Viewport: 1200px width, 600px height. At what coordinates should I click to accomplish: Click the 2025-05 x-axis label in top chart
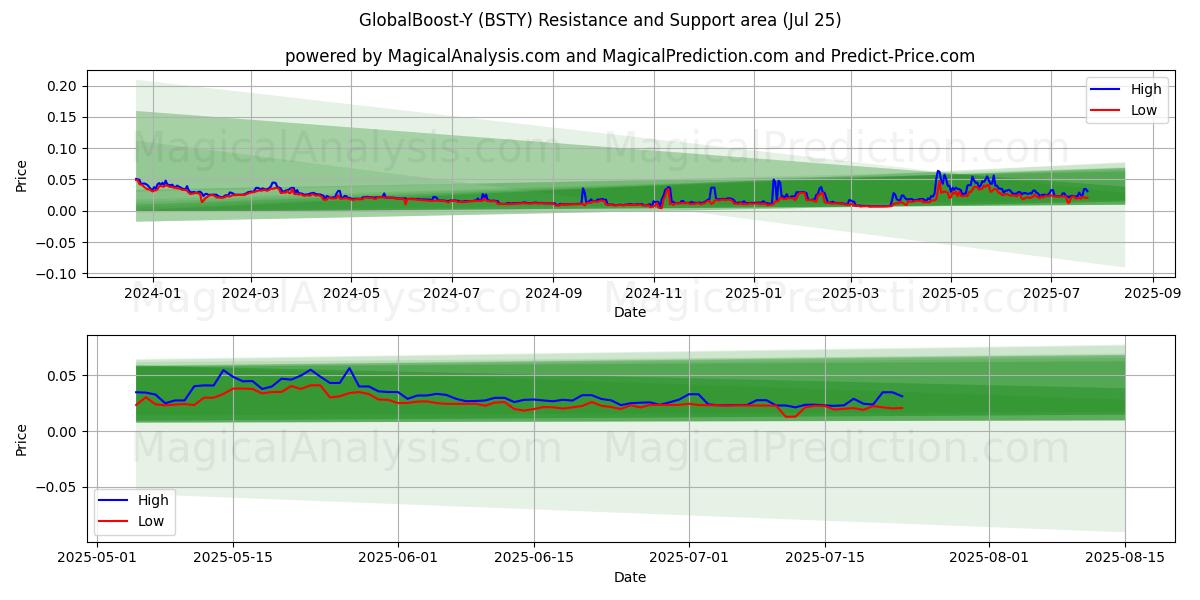951,293
